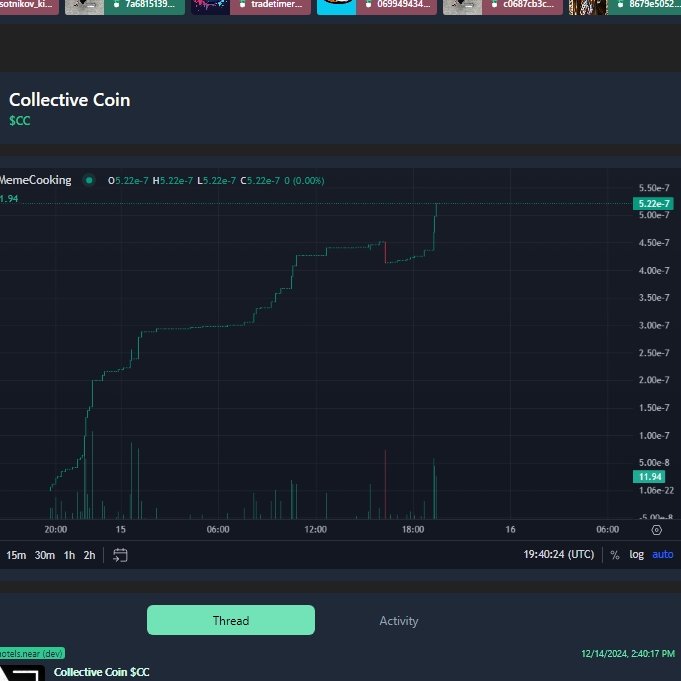Open the go-to-date calendar icon

click(120, 555)
